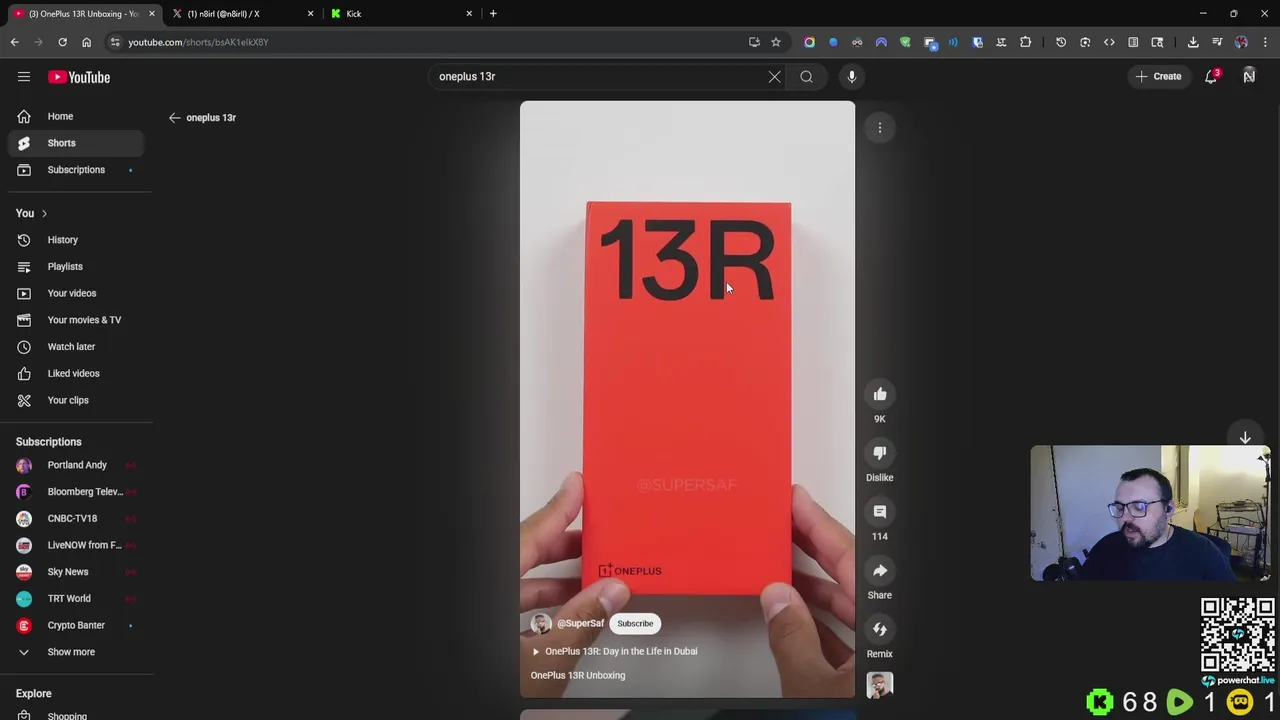Click the Short video to pause

pos(687,399)
